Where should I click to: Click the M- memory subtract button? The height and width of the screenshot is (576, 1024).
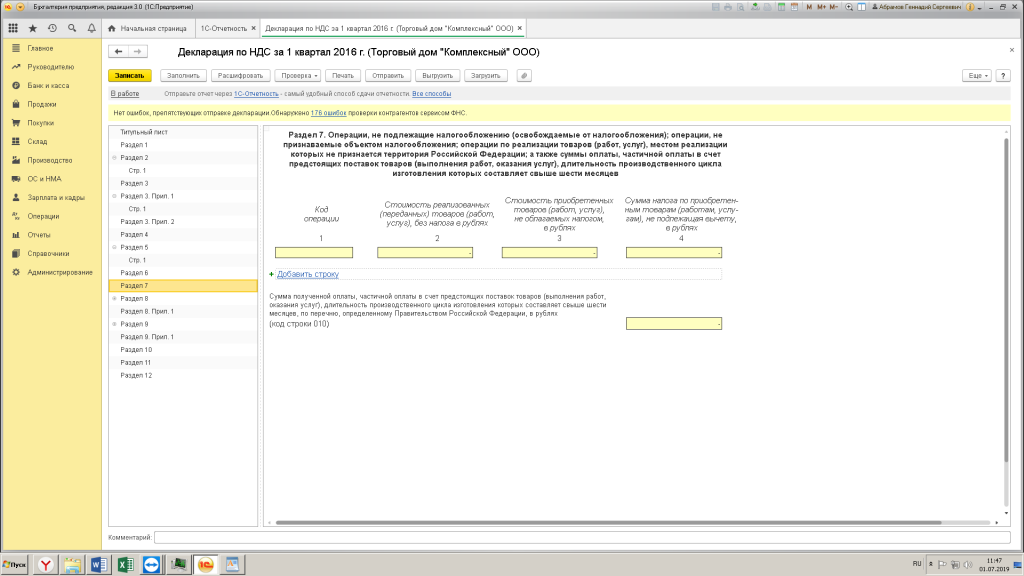coord(833,7)
